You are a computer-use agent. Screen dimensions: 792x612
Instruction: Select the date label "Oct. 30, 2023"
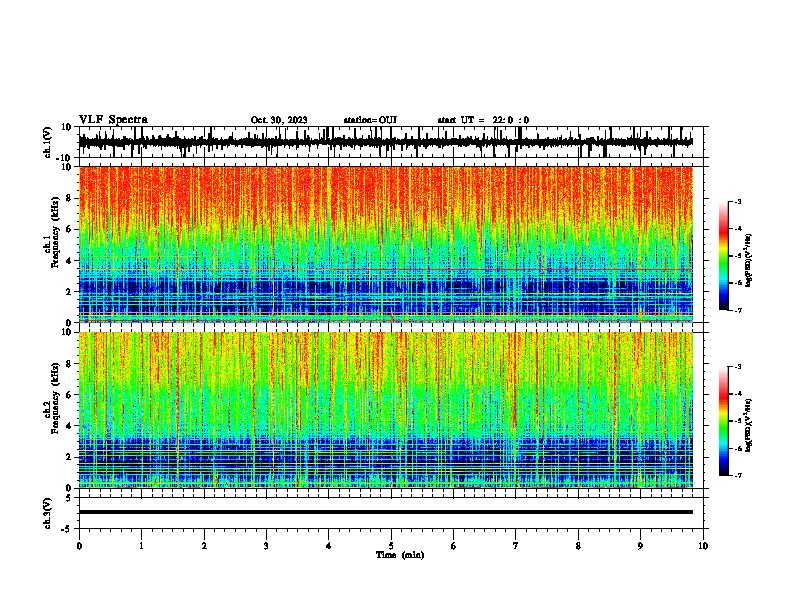[x=279, y=120]
